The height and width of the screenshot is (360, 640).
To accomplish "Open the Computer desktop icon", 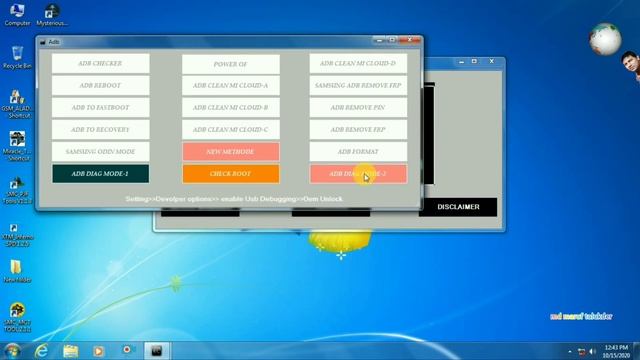I will (17, 14).
